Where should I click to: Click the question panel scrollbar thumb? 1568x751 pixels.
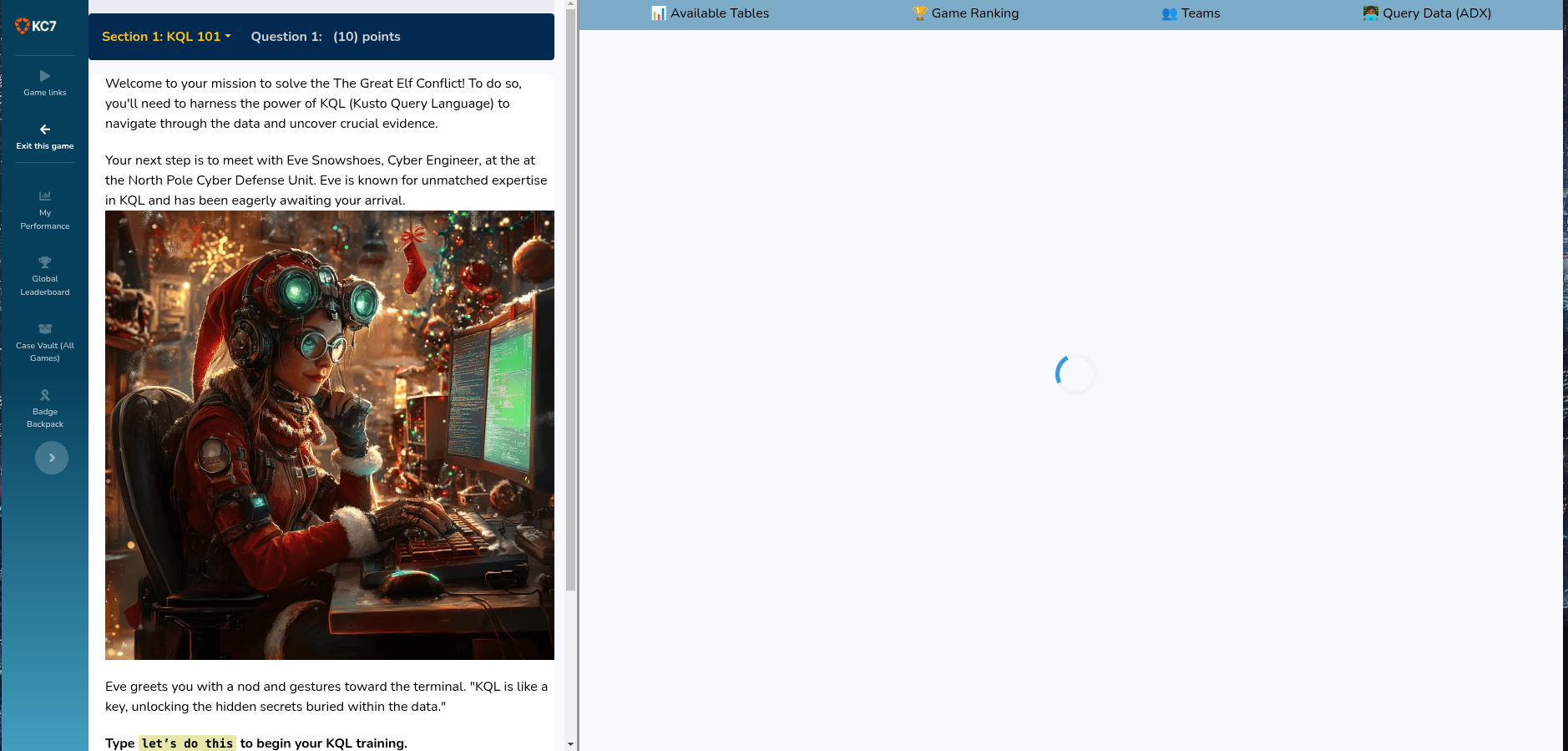click(570, 301)
